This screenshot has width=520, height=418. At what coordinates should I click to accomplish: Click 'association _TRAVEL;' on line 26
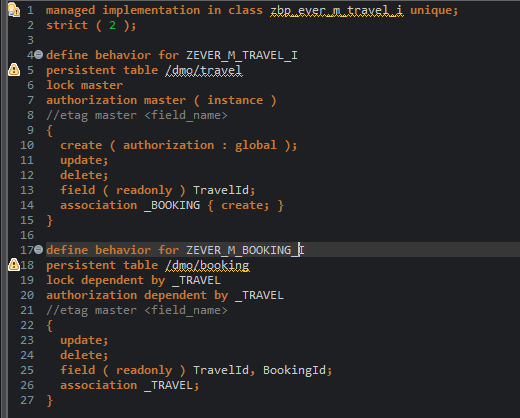130,385
